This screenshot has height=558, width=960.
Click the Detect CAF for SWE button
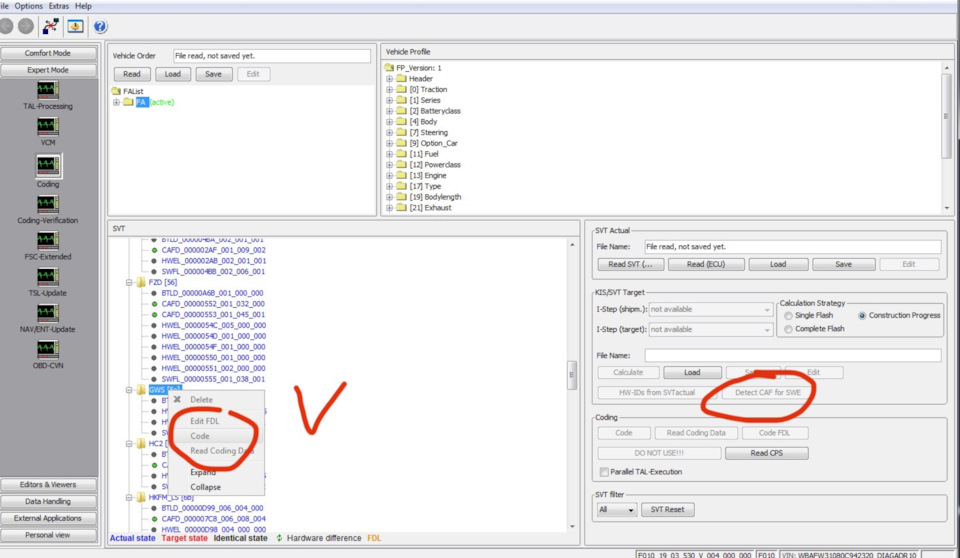tap(768, 393)
